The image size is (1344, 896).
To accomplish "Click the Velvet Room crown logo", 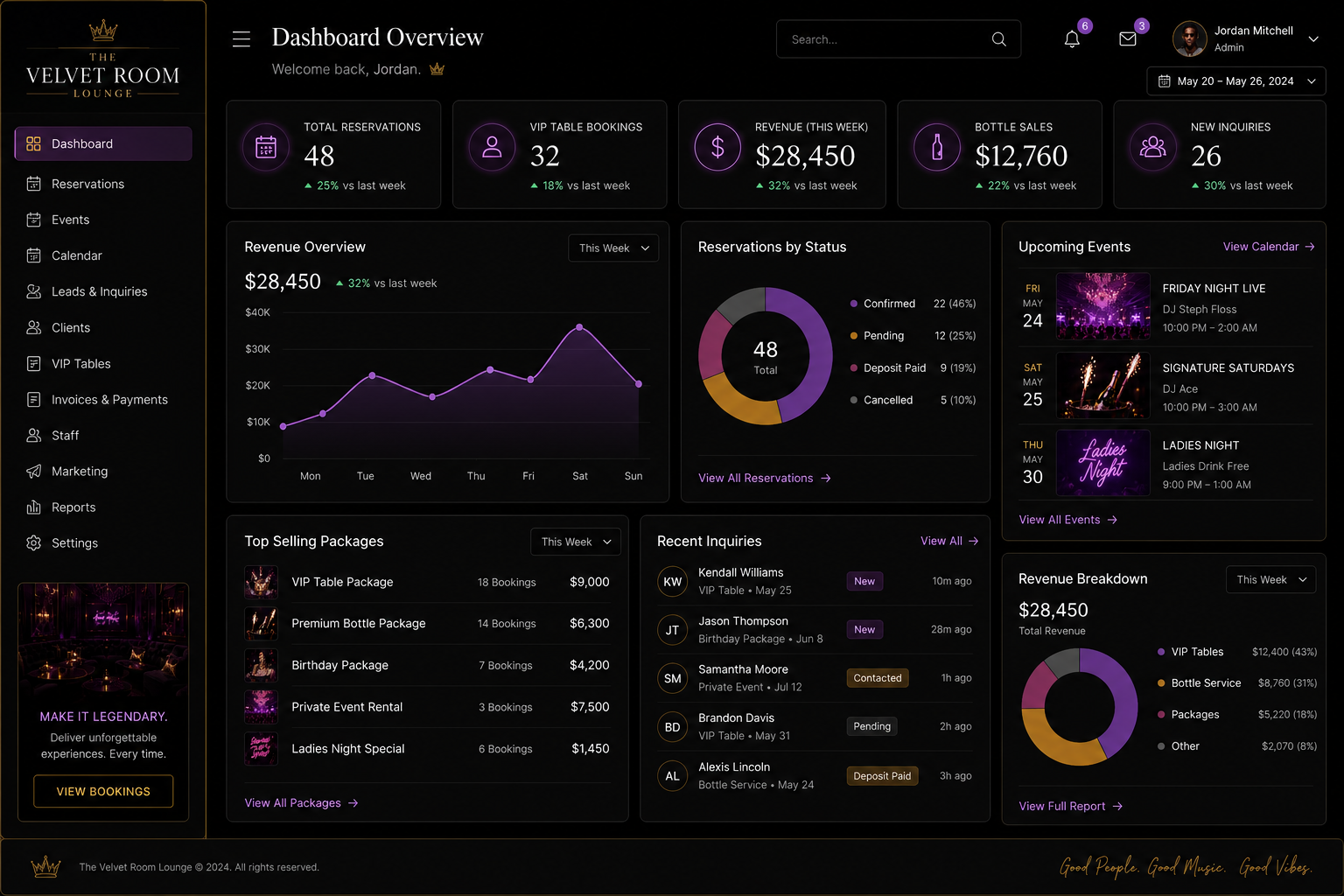I will pos(103,31).
